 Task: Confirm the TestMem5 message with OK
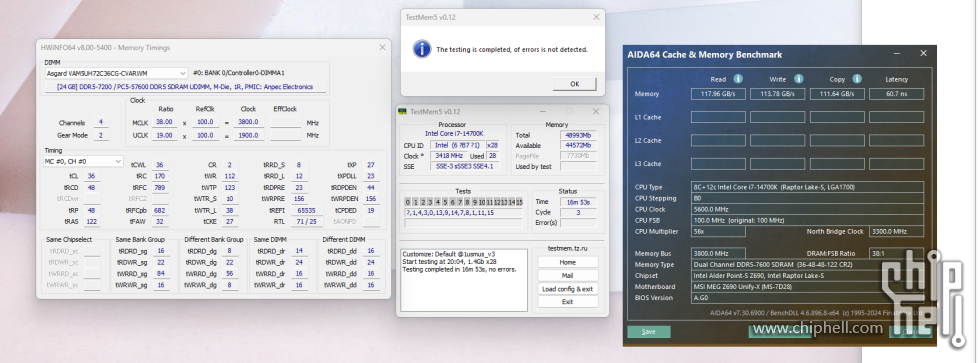pyautogui.click(x=574, y=83)
